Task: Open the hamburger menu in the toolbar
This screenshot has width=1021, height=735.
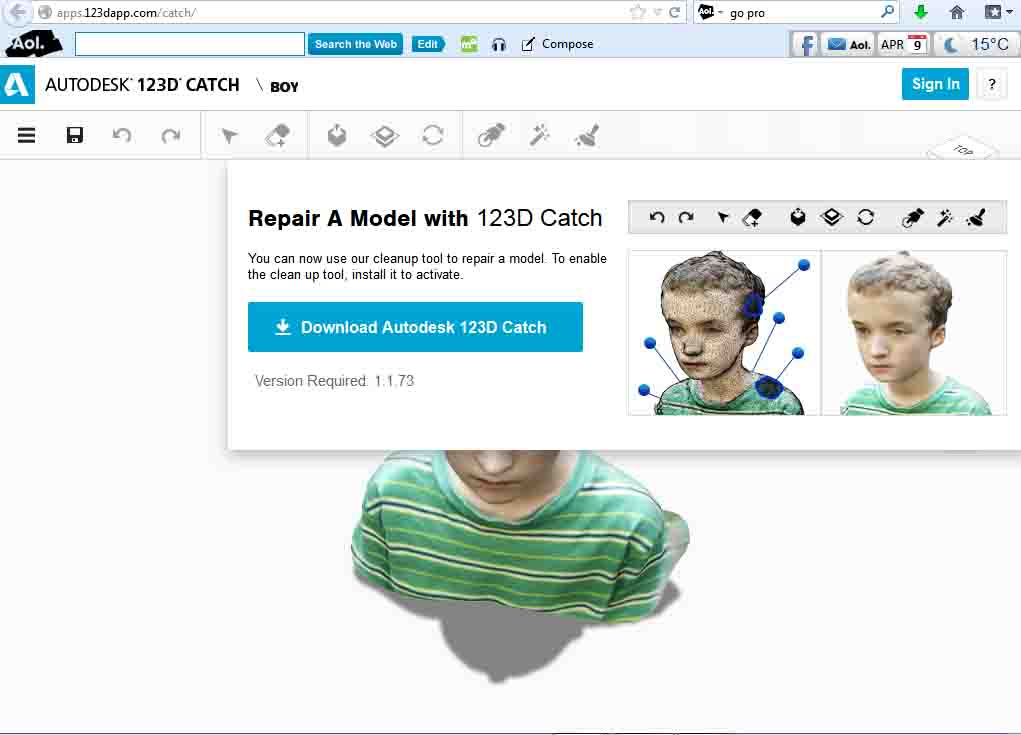Action: coord(26,135)
